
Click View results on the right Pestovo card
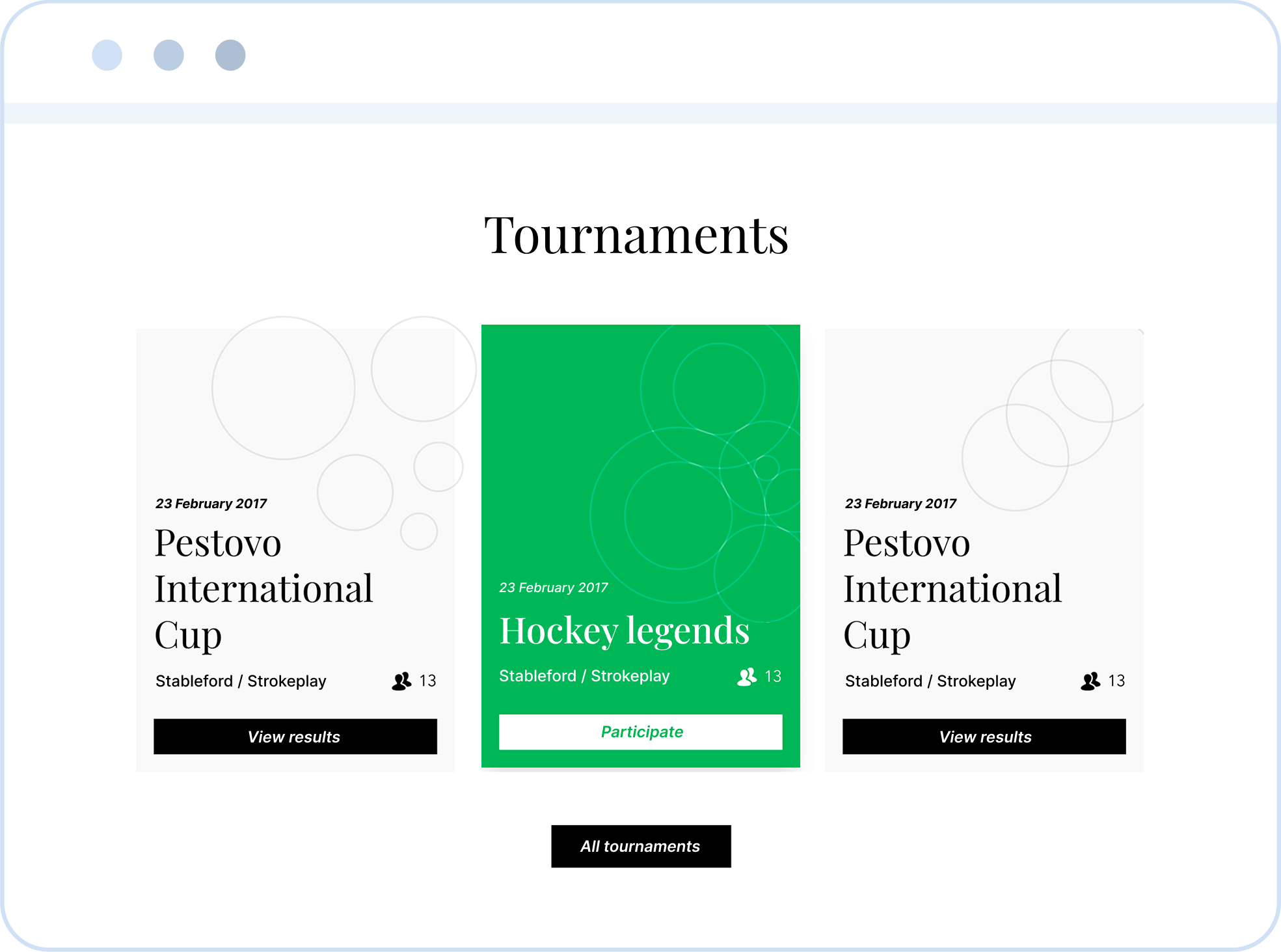click(984, 737)
